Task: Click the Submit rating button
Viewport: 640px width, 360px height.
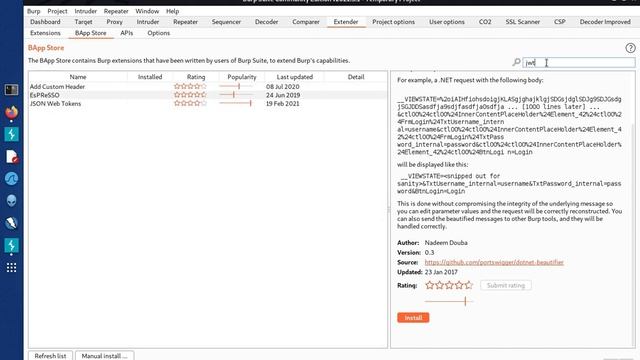Action: click(x=506, y=285)
